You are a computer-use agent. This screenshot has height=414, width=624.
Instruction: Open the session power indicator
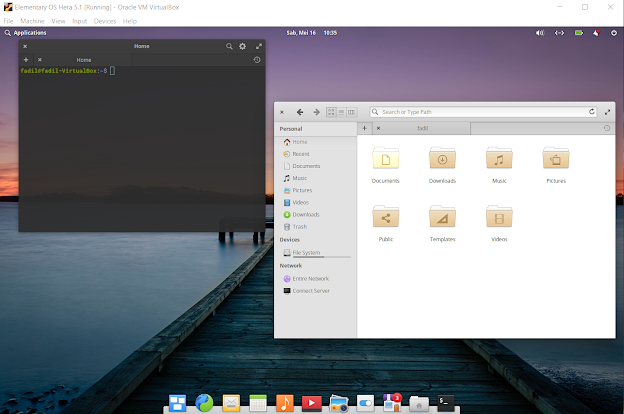(614, 33)
